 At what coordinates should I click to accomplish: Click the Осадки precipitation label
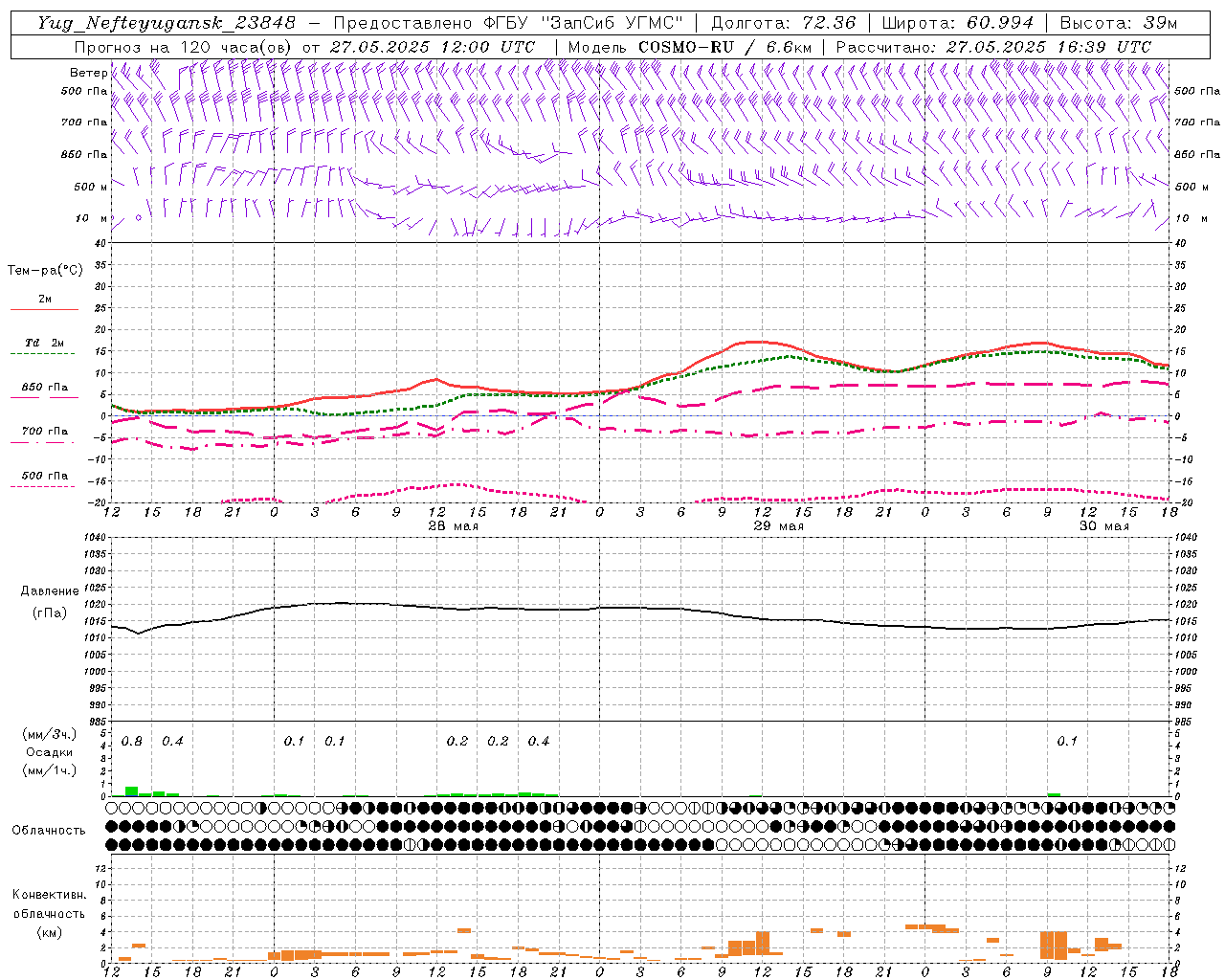pyautogui.click(x=50, y=752)
